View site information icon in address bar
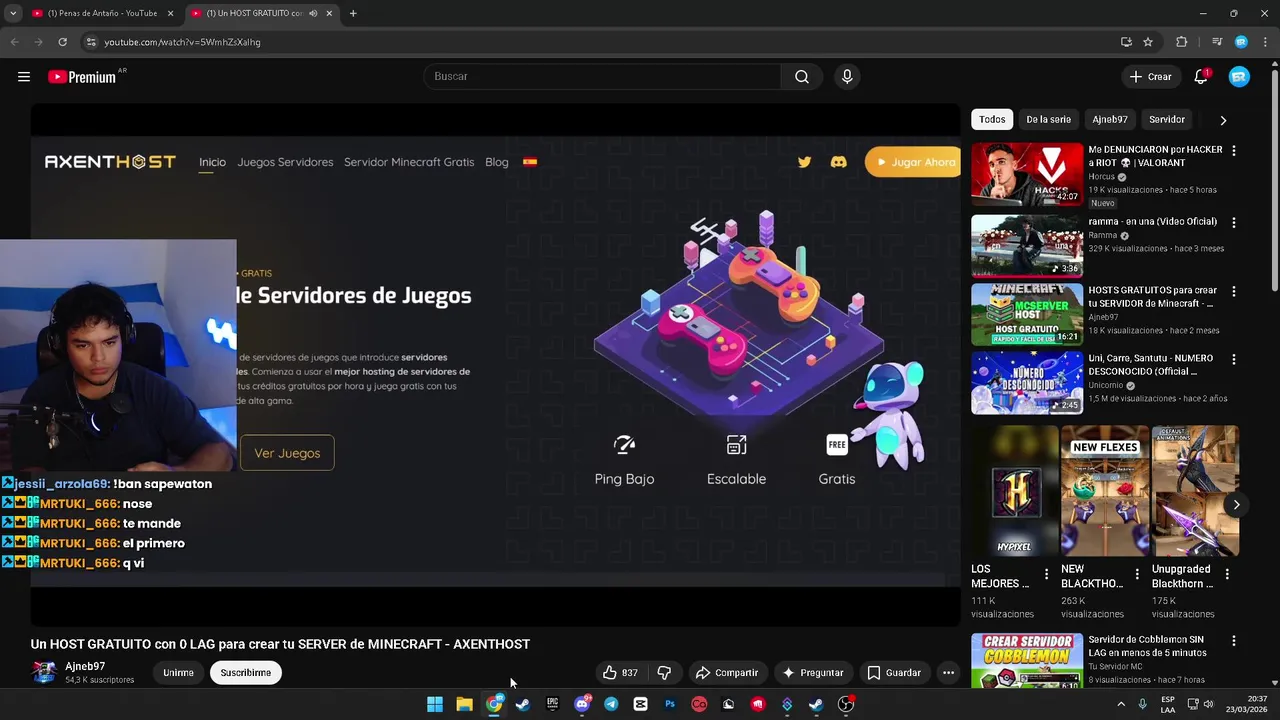Image resolution: width=1280 pixels, height=720 pixels. click(x=91, y=42)
